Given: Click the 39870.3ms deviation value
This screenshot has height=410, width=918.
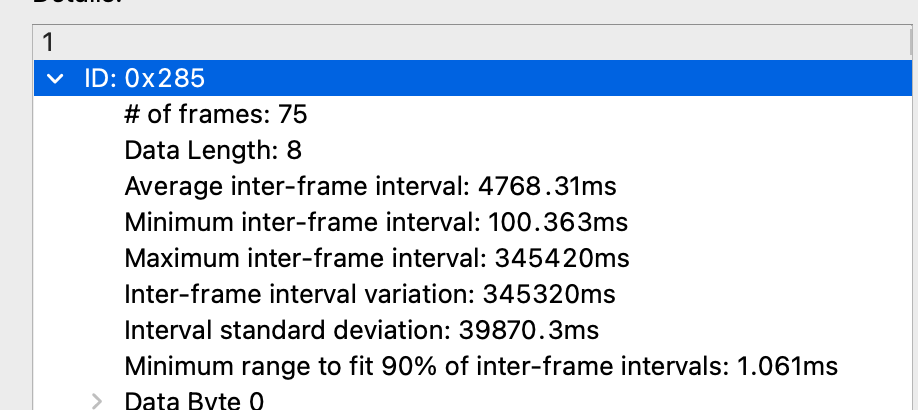Looking at the screenshot, I should [x=526, y=331].
